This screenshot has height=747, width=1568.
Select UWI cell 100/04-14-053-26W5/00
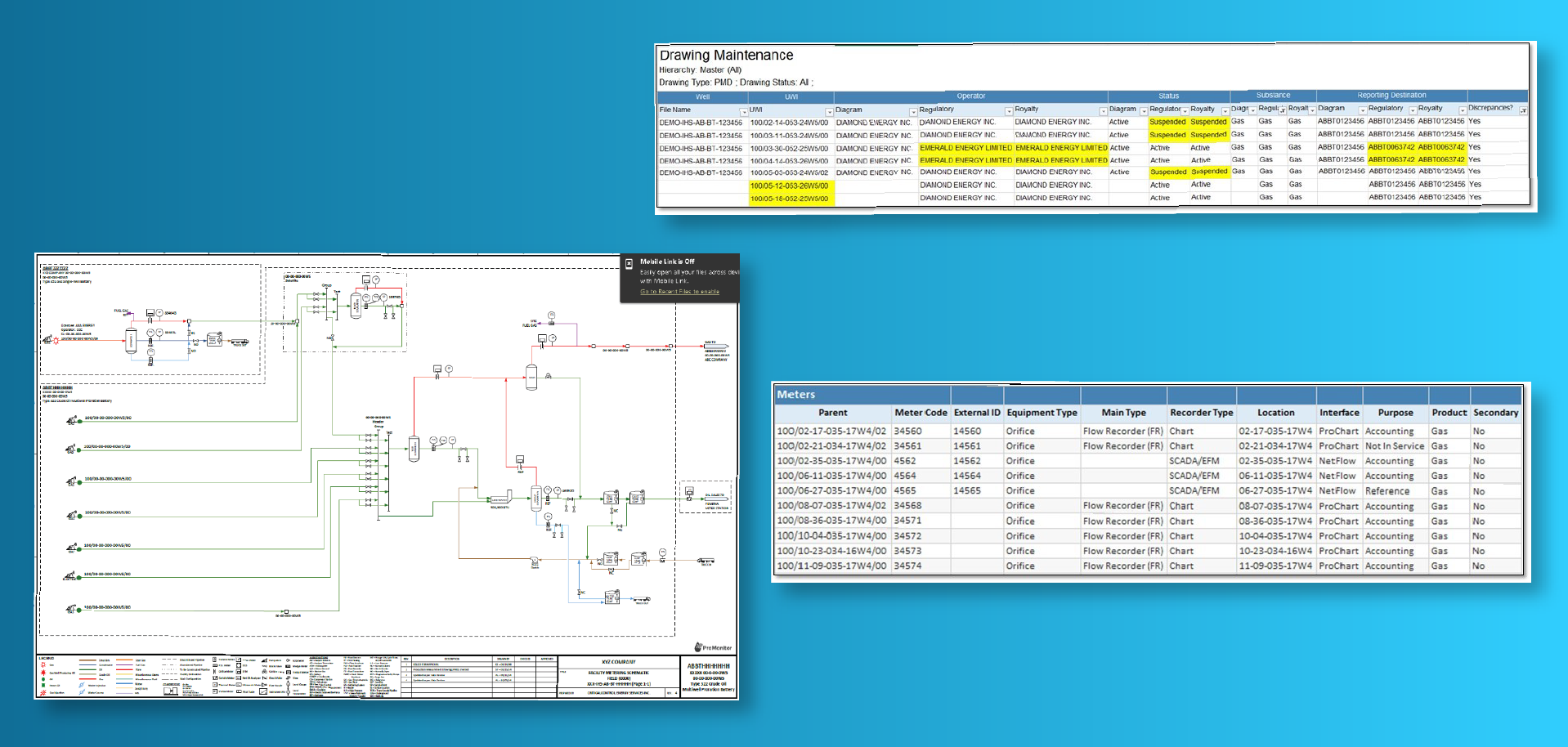790,161
